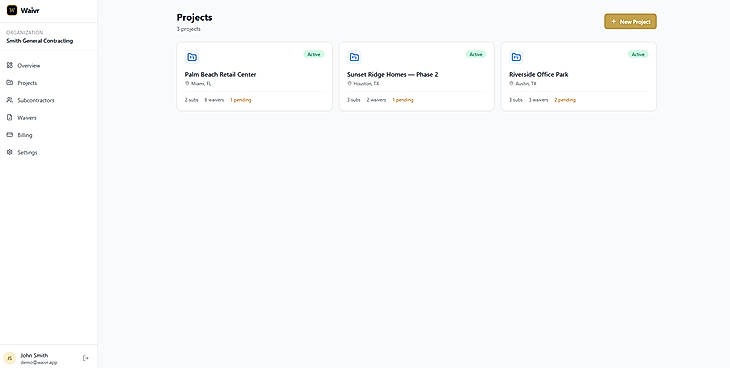Image resolution: width=730 pixels, height=368 pixels.
Task: Click the Projects folder icon in sidebar
Action: coord(9,82)
